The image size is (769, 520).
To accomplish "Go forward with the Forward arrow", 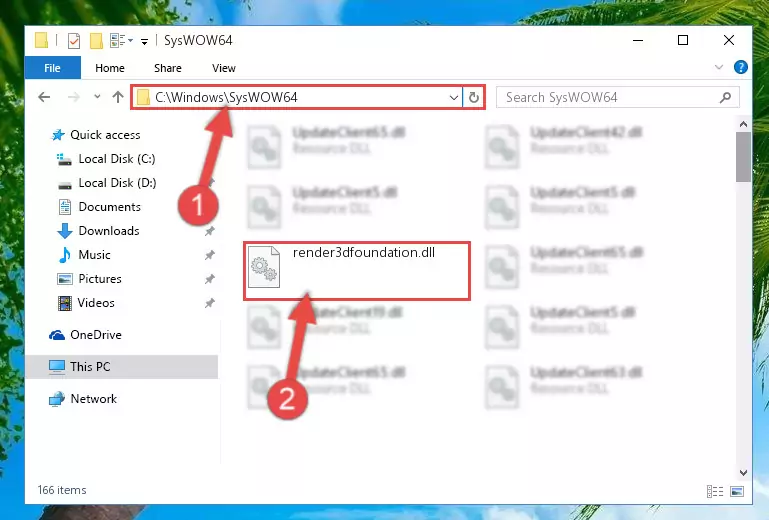I will [x=74, y=97].
